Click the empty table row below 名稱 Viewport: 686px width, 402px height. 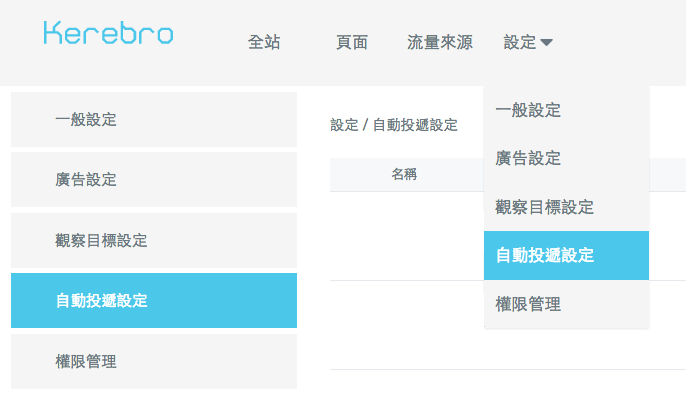click(x=404, y=236)
